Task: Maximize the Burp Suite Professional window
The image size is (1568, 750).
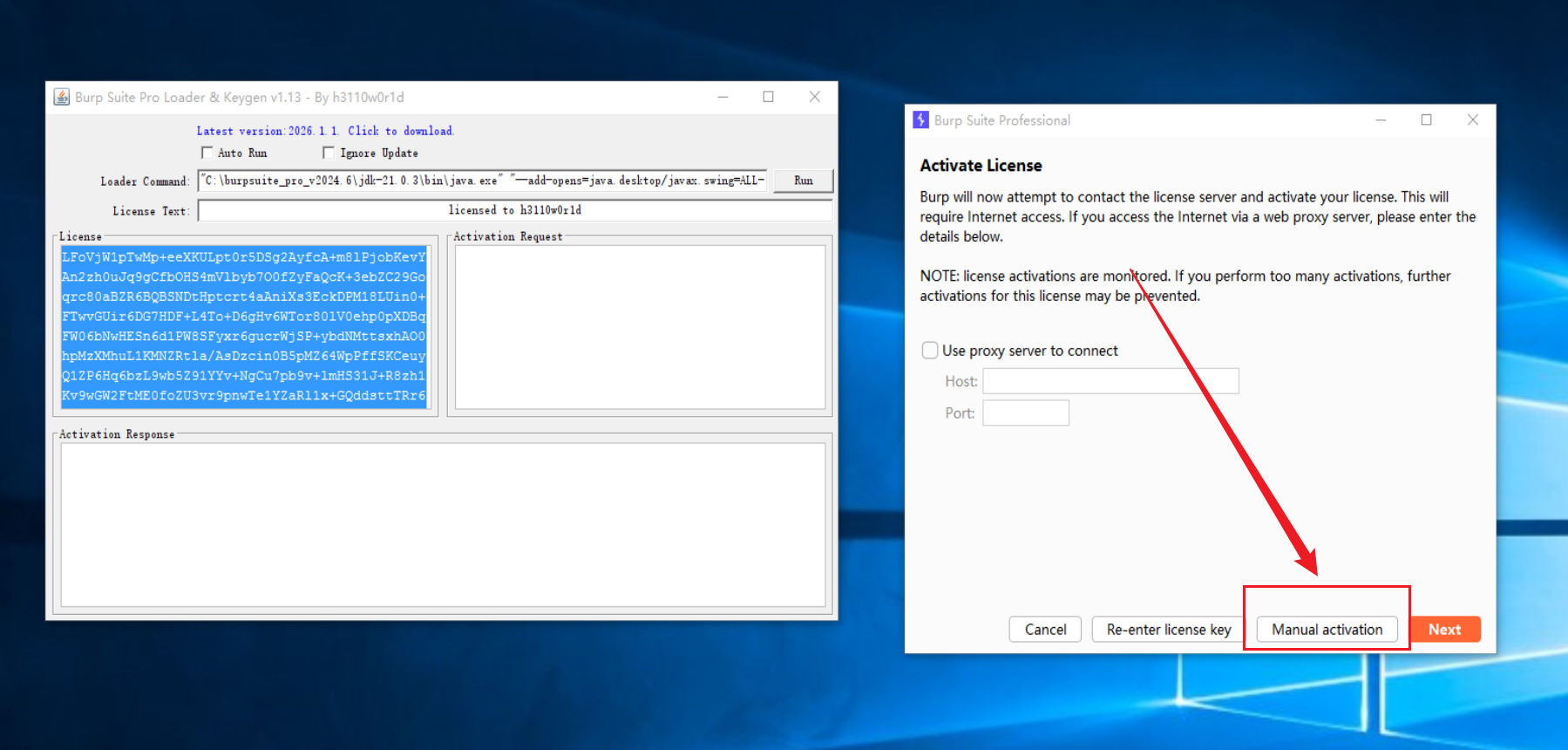Action: (x=1426, y=119)
